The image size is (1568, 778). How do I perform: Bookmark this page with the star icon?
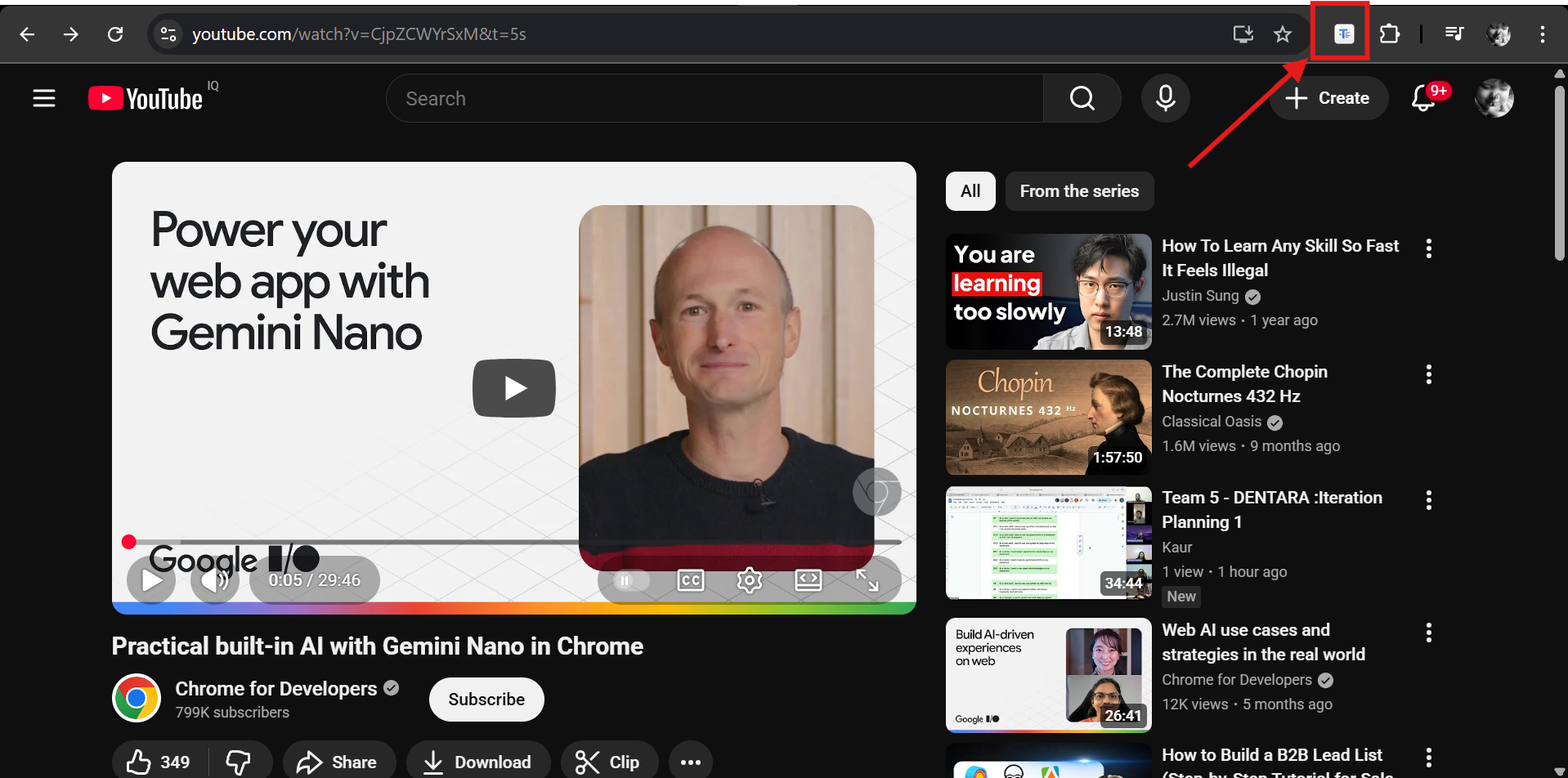1283,34
